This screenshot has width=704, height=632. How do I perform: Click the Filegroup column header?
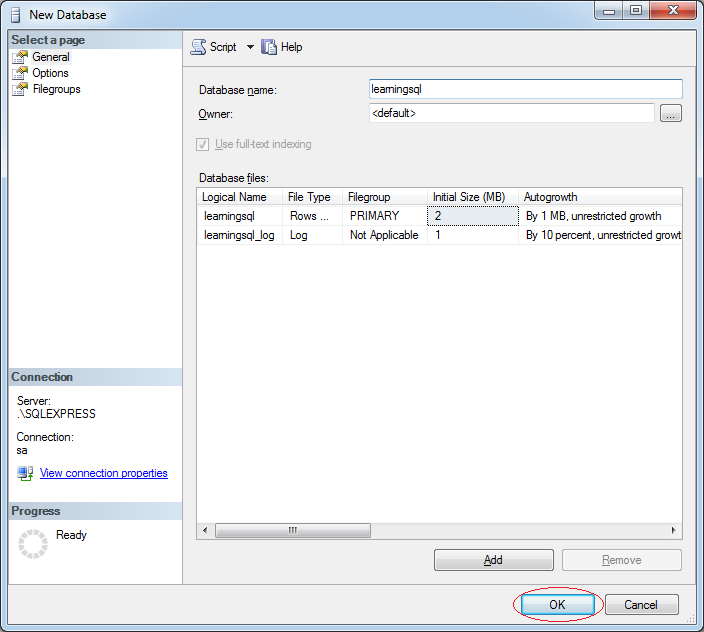[385, 197]
